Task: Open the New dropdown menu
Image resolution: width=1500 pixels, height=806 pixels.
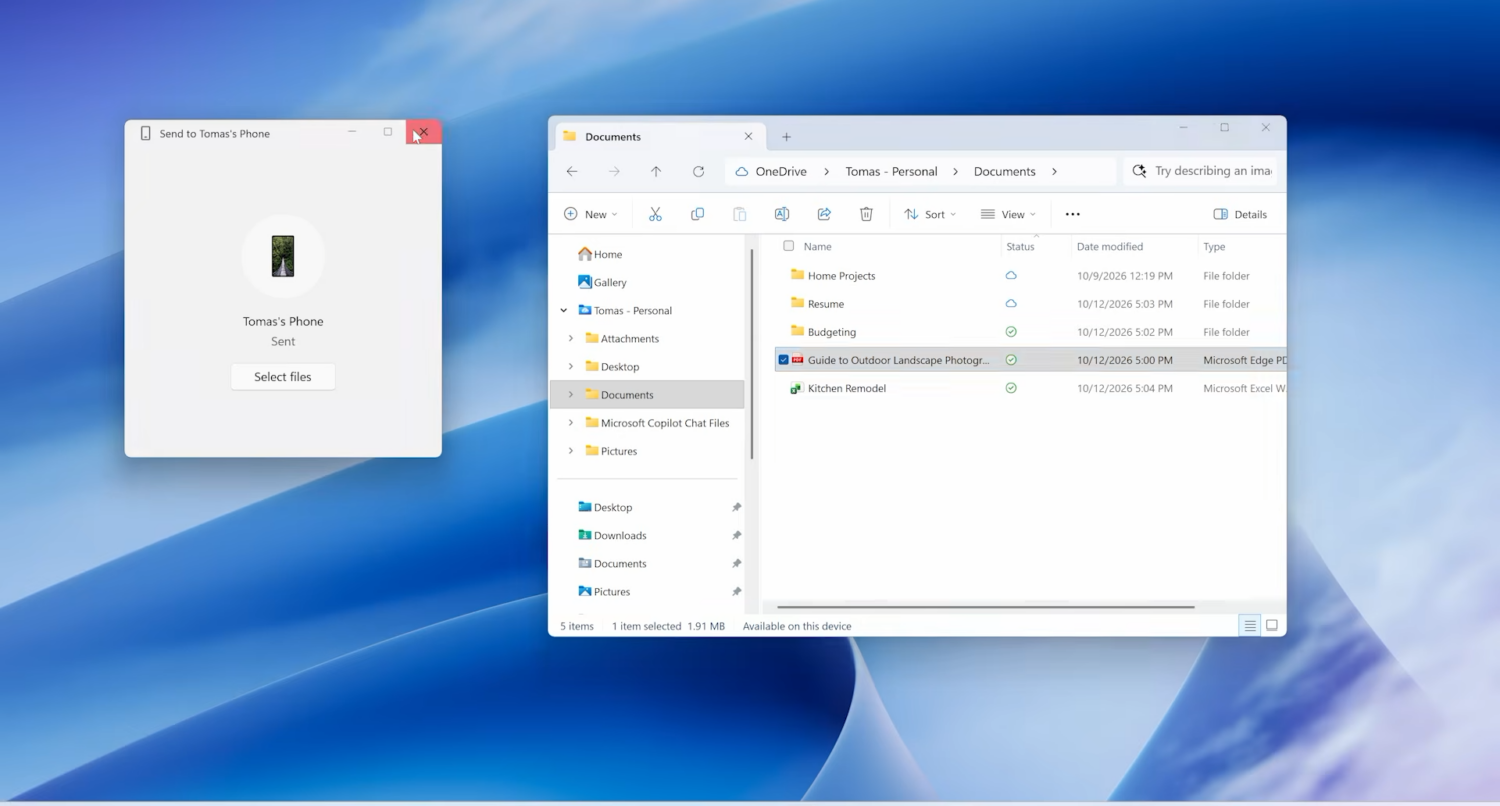Action: pyautogui.click(x=591, y=214)
